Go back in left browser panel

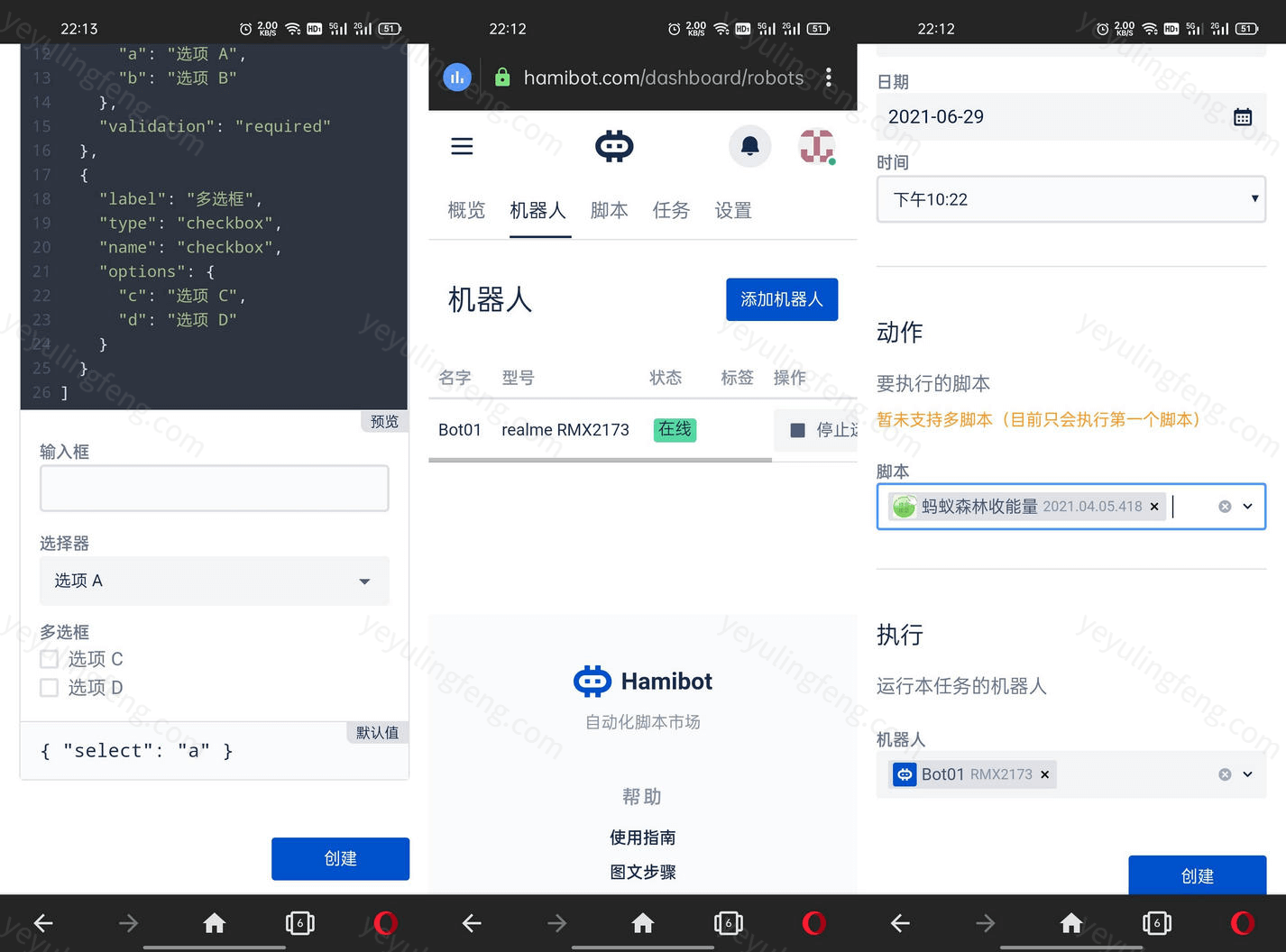click(x=43, y=923)
